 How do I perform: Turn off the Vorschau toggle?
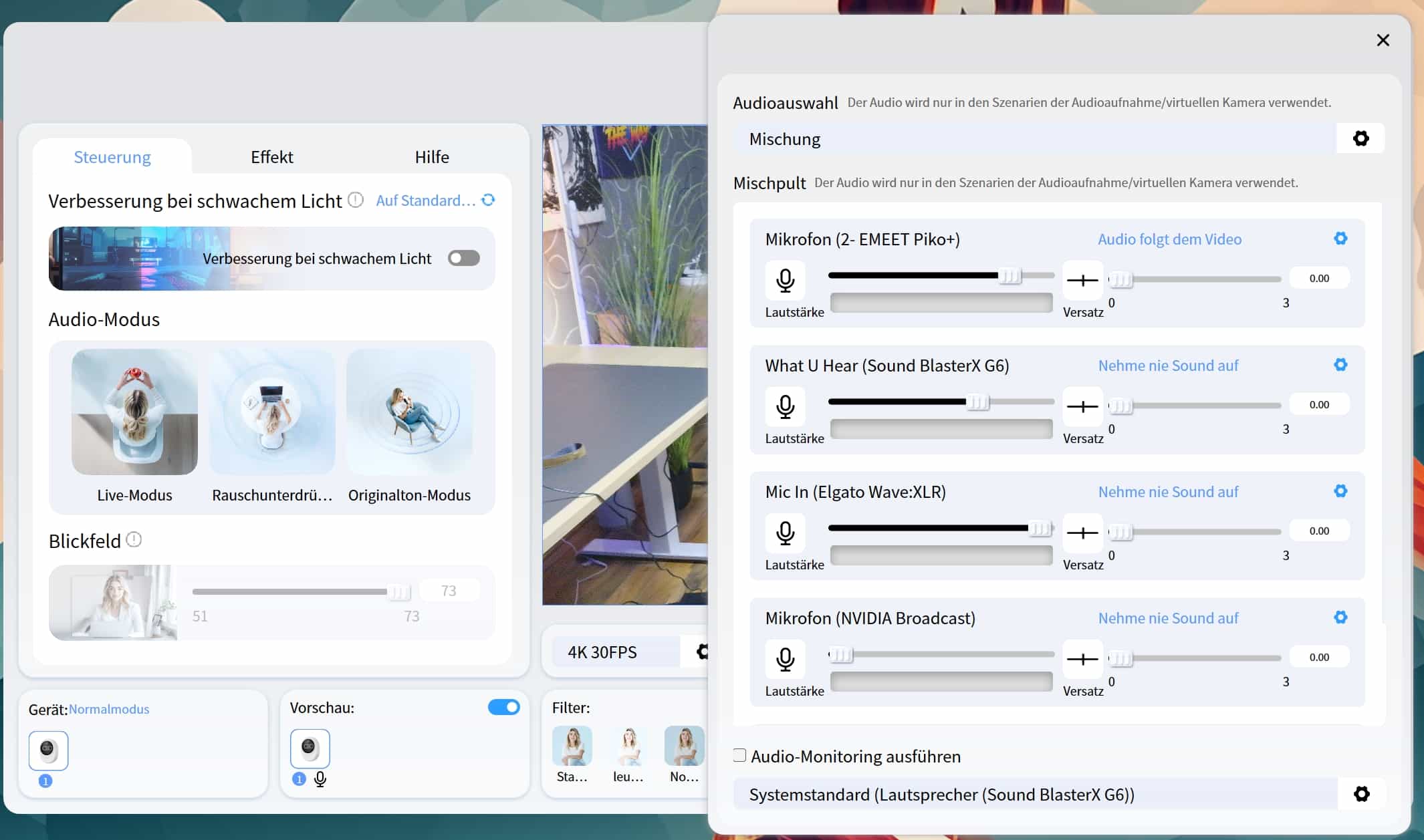point(503,708)
